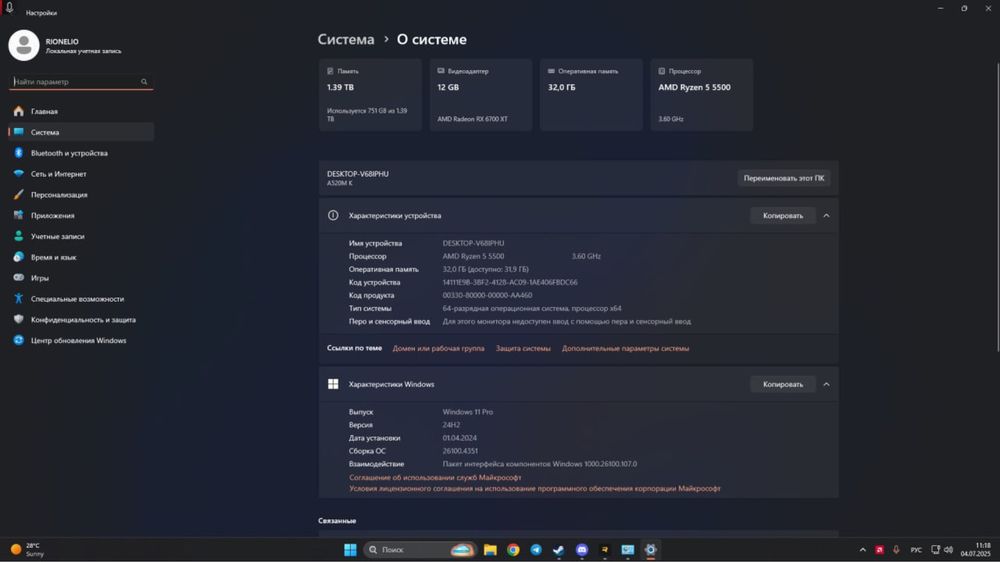Open the monitor-style app taskbar icon
This screenshot has height=562, width=1000.
pyautogui.click(x=628, y=550)
